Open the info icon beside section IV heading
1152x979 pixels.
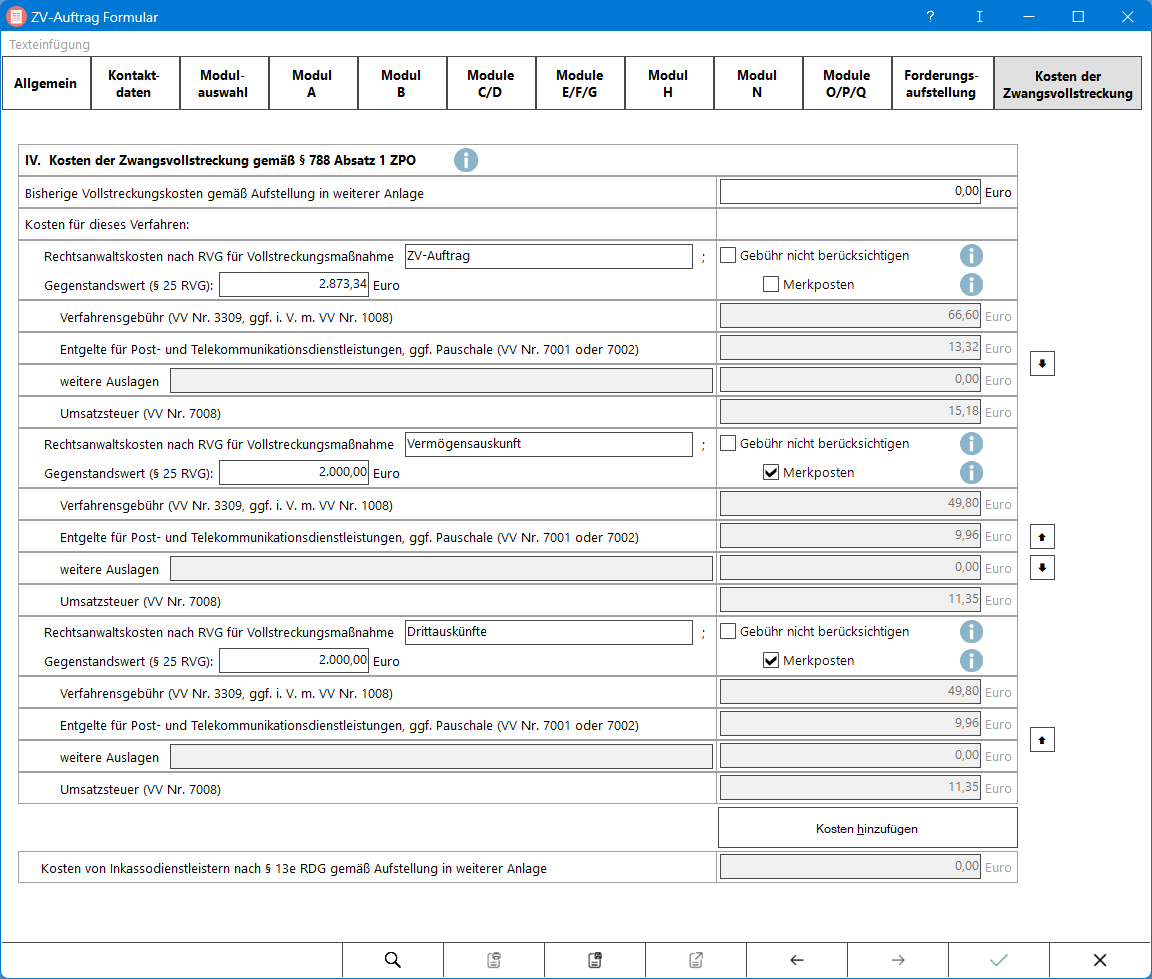click(465, 160)
